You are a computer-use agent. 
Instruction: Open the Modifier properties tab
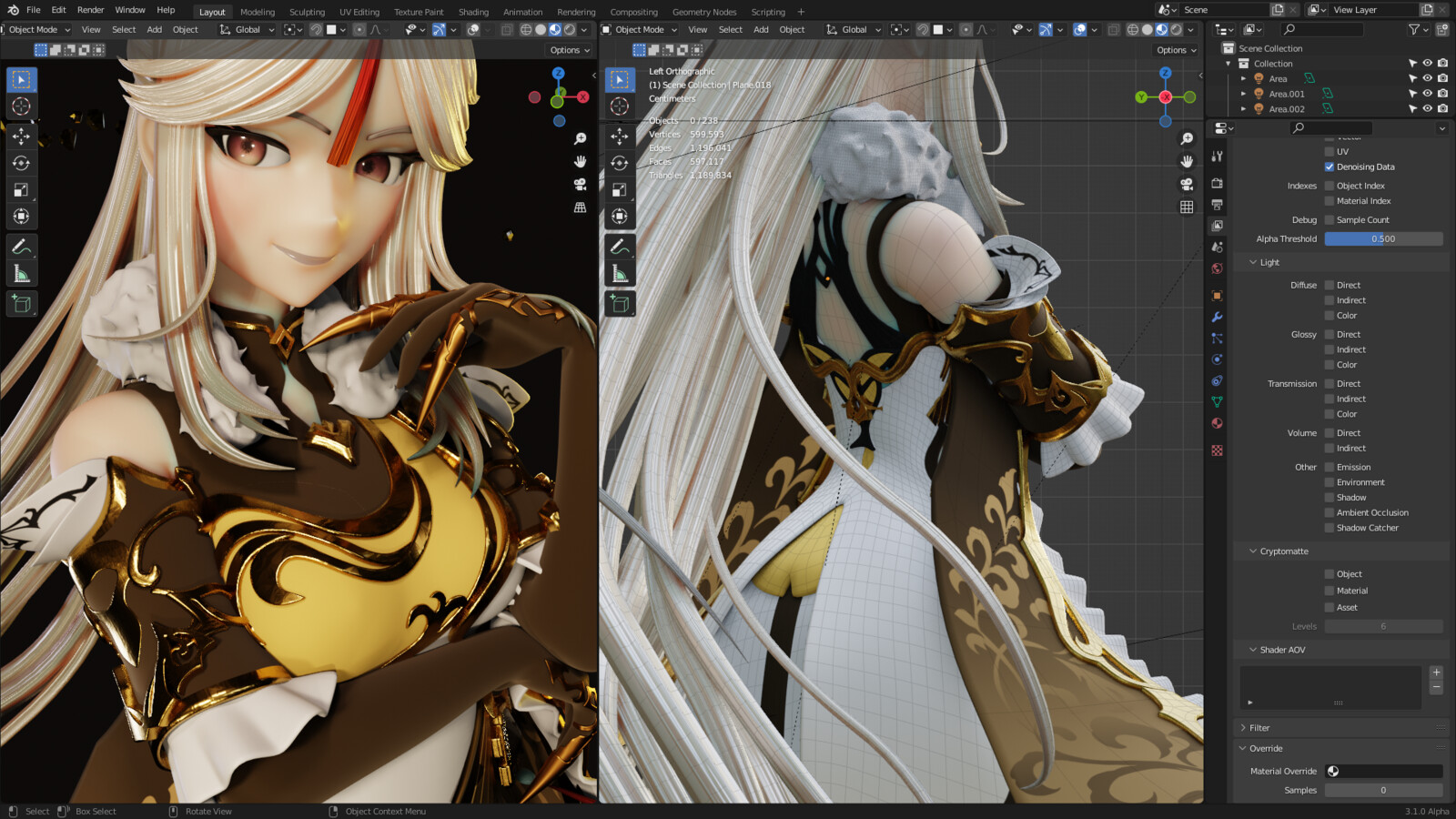point(1217,317)
